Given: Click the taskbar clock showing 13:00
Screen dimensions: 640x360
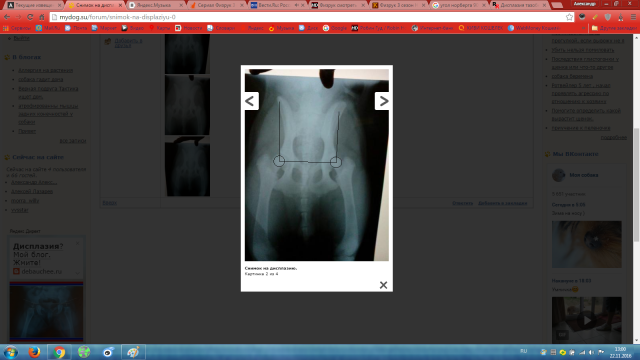Looking at the screenshot, I should (x=620, y=352).
